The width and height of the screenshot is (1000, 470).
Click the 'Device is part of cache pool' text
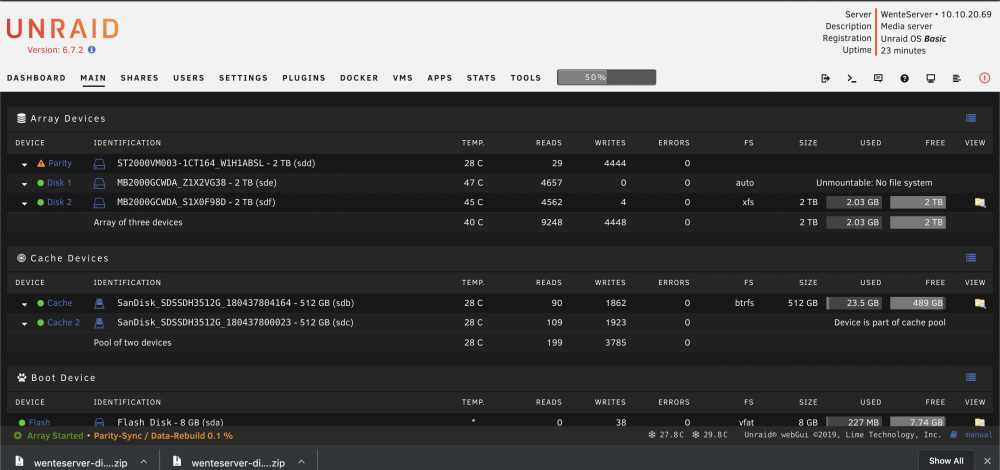coord(890,323)
